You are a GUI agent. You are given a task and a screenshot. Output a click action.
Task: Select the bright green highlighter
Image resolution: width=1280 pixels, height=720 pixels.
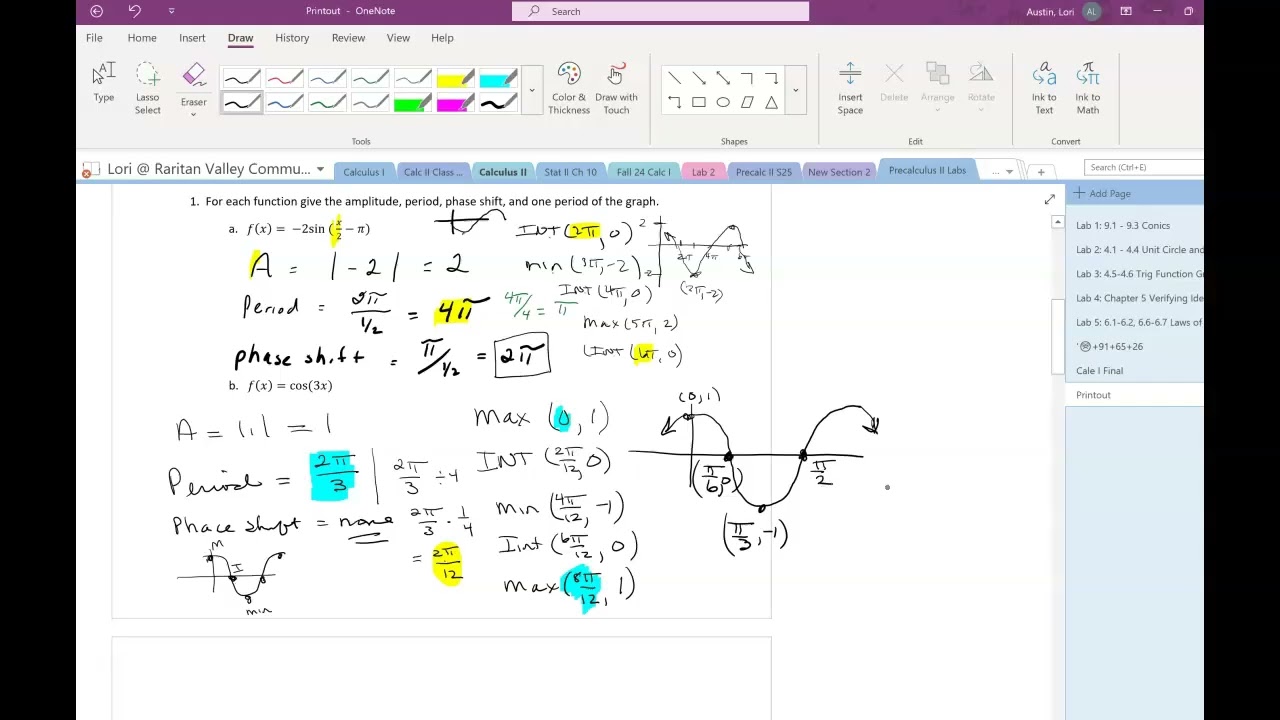413,103
